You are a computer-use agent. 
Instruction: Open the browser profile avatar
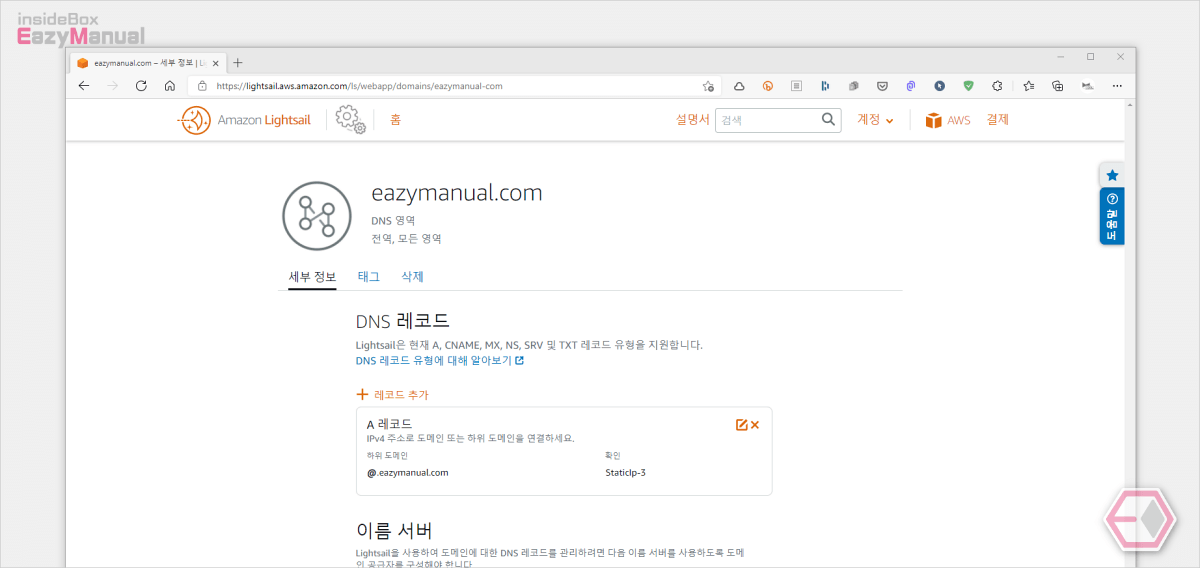(x=1087, y=86)
